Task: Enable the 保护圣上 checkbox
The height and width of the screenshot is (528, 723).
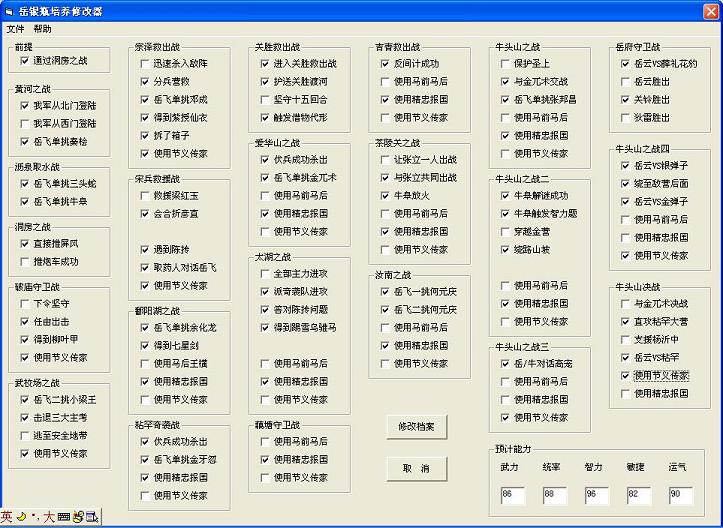Action: pyautogui.click(x=506, y=63)
